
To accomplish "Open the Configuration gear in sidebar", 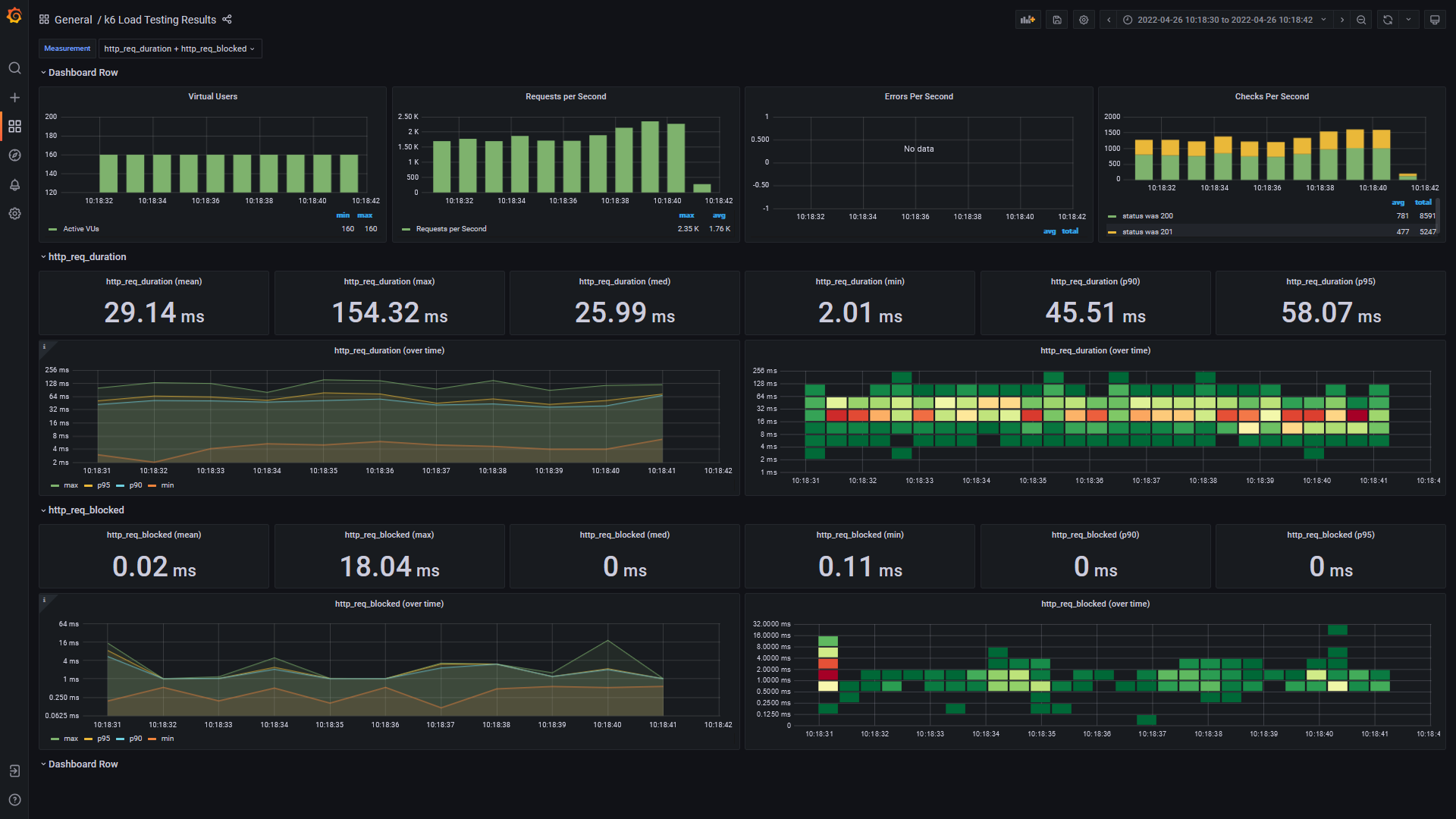I will click(14, 214).
